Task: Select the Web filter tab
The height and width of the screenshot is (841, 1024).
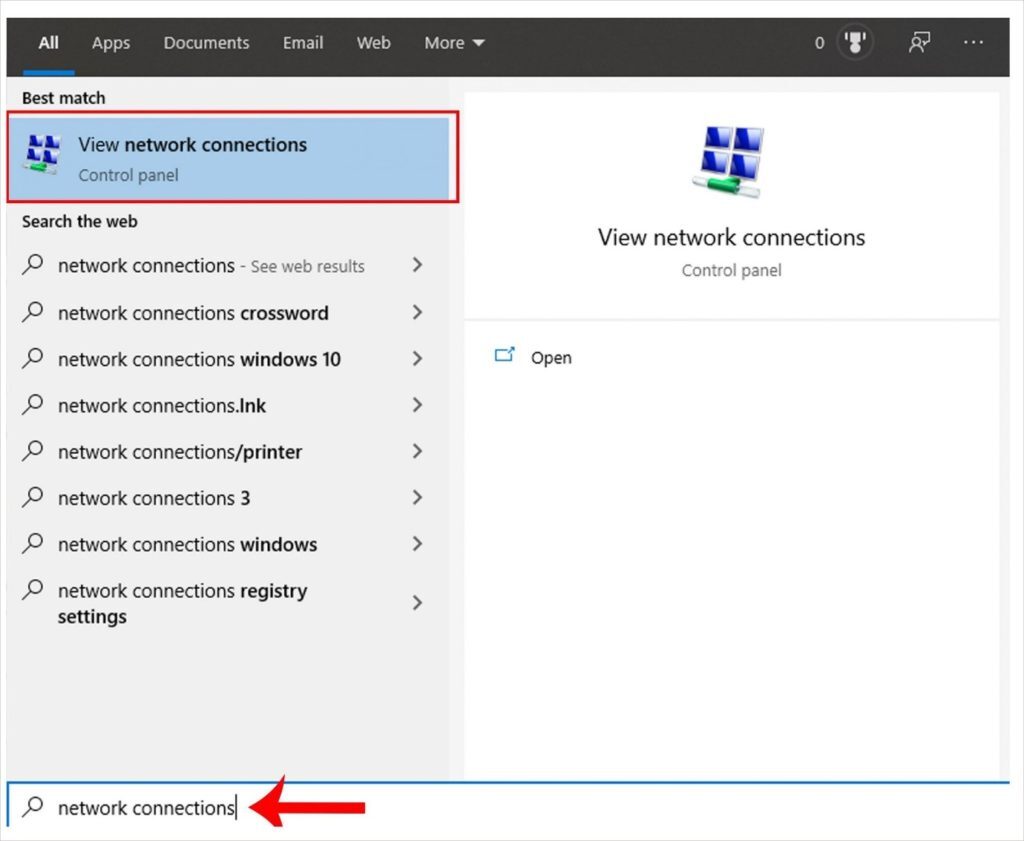Action: point(373,43)
